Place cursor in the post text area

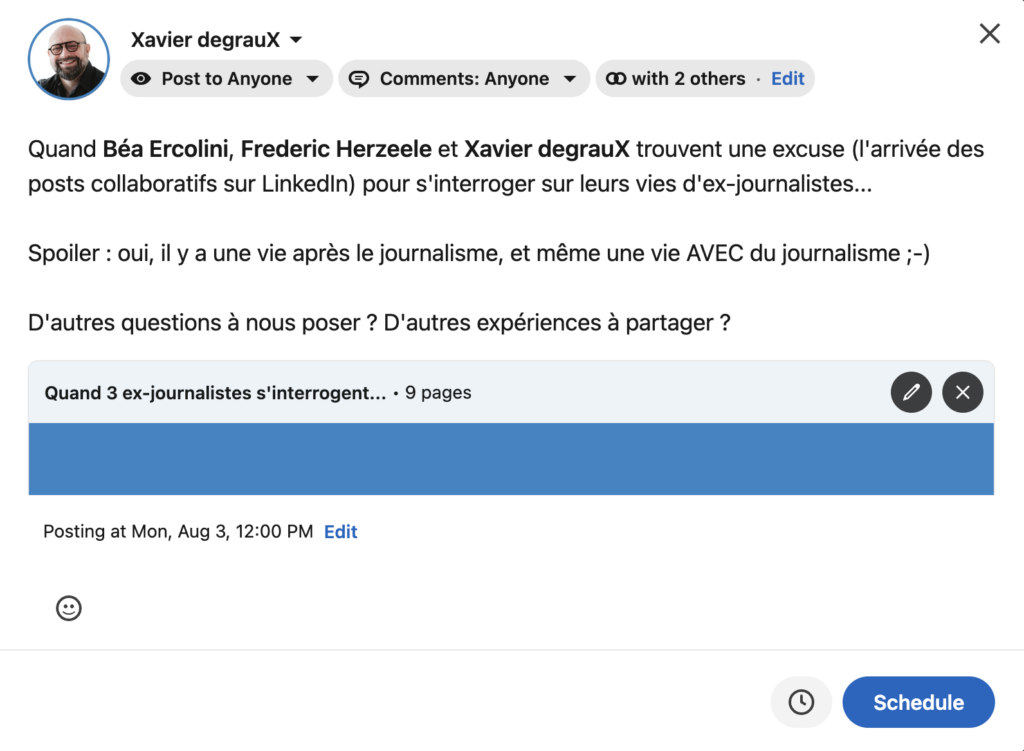point(511,235)
